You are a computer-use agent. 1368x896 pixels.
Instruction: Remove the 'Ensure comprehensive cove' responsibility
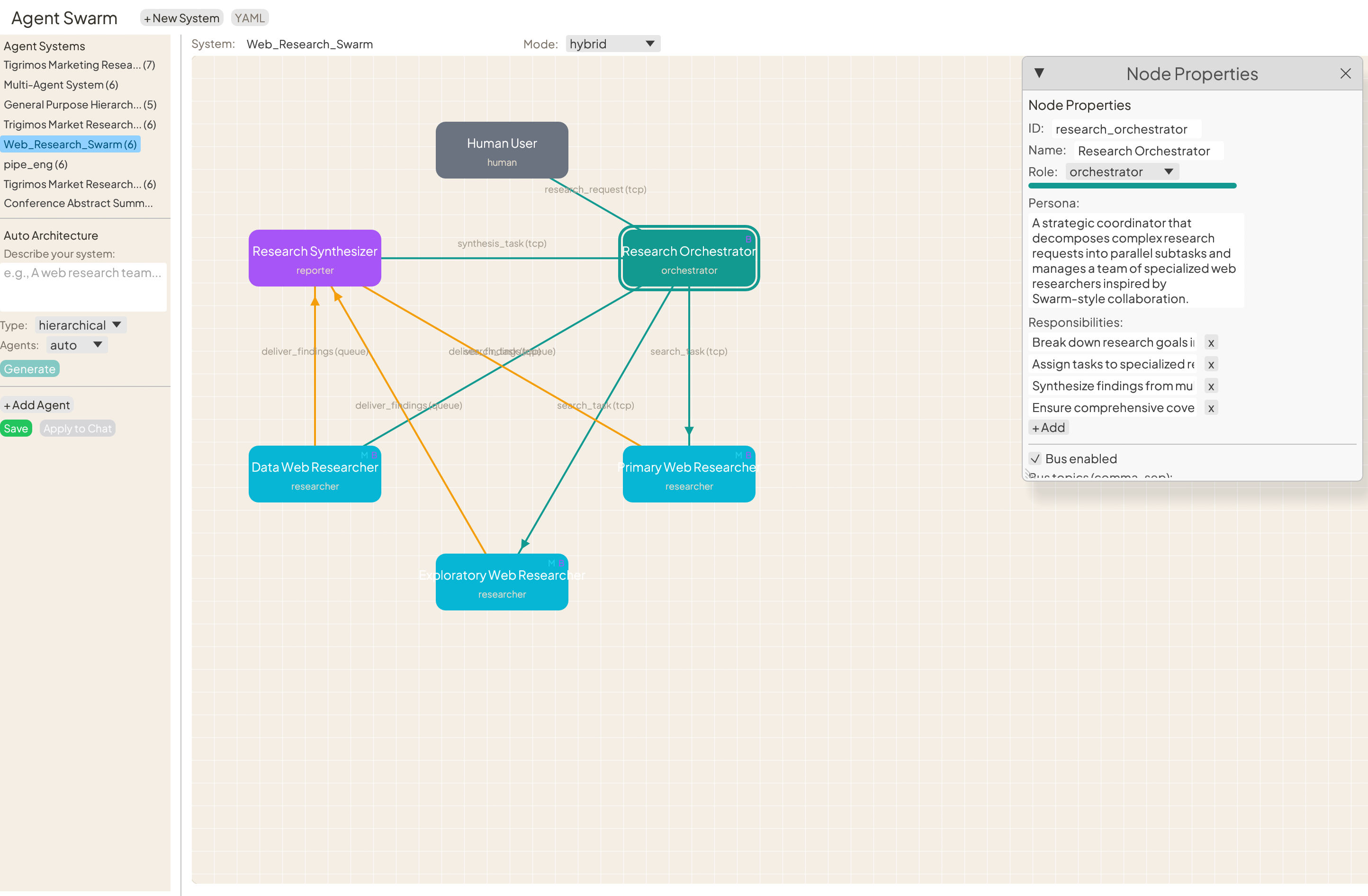(1211, 408)
